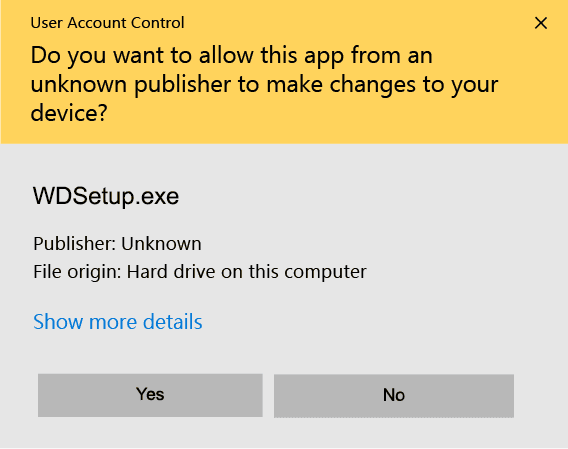
Task: Click the User Account Control title text
Action: coord(108,22)
